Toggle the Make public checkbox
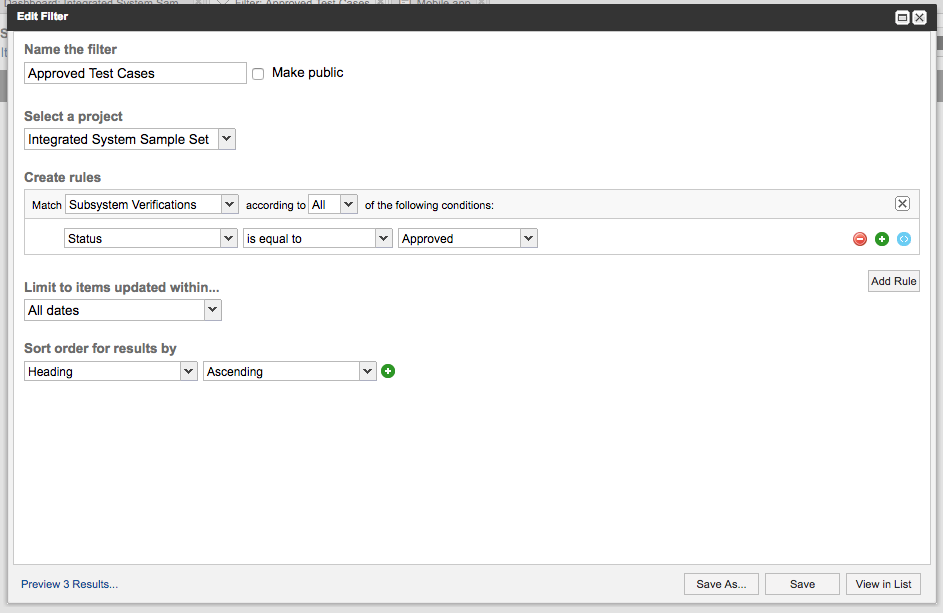This screenshot has width=943, height=613. pyautogui.click(x=258, y=74)
